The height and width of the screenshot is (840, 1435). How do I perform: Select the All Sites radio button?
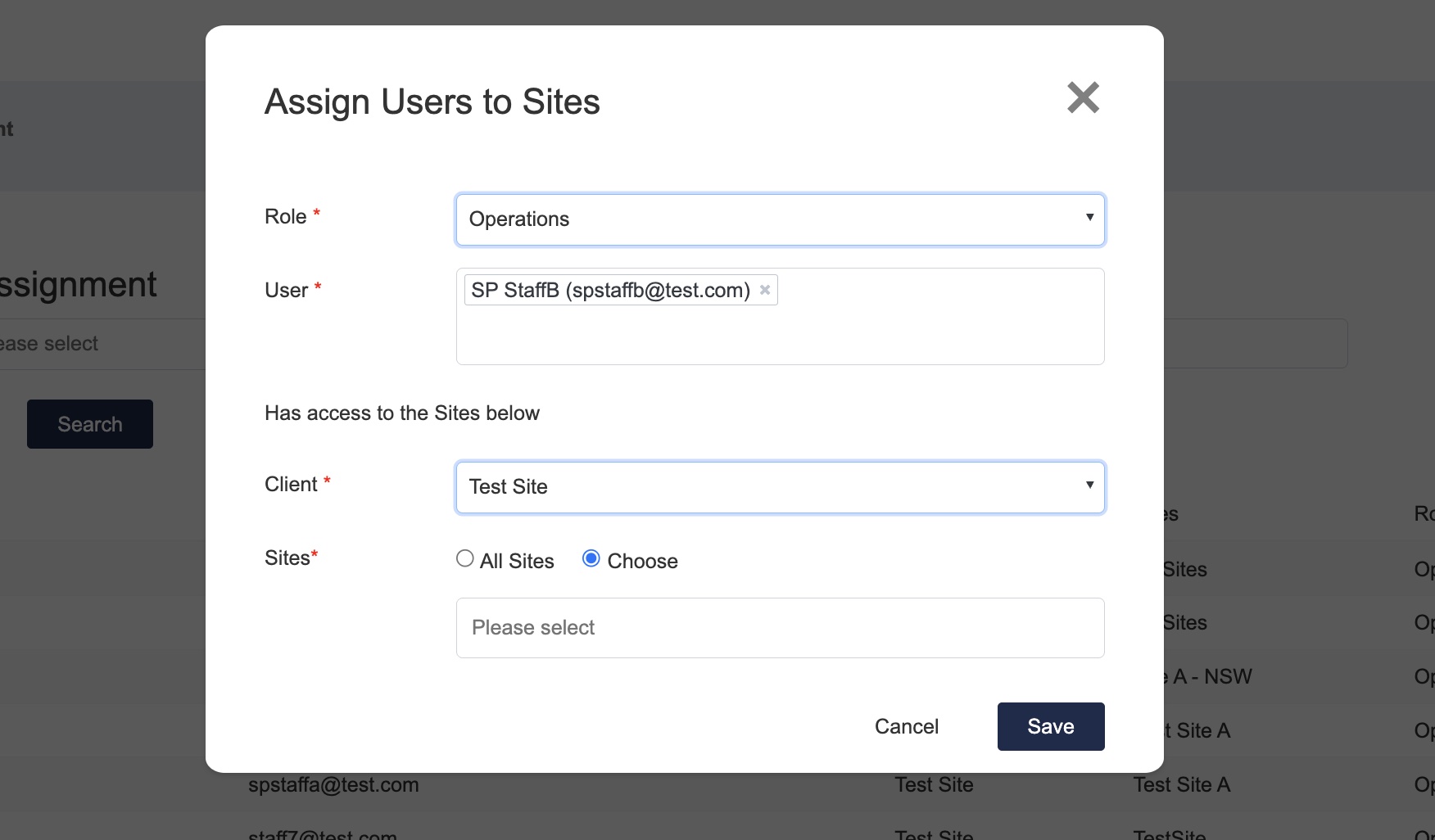click(465, 559)
